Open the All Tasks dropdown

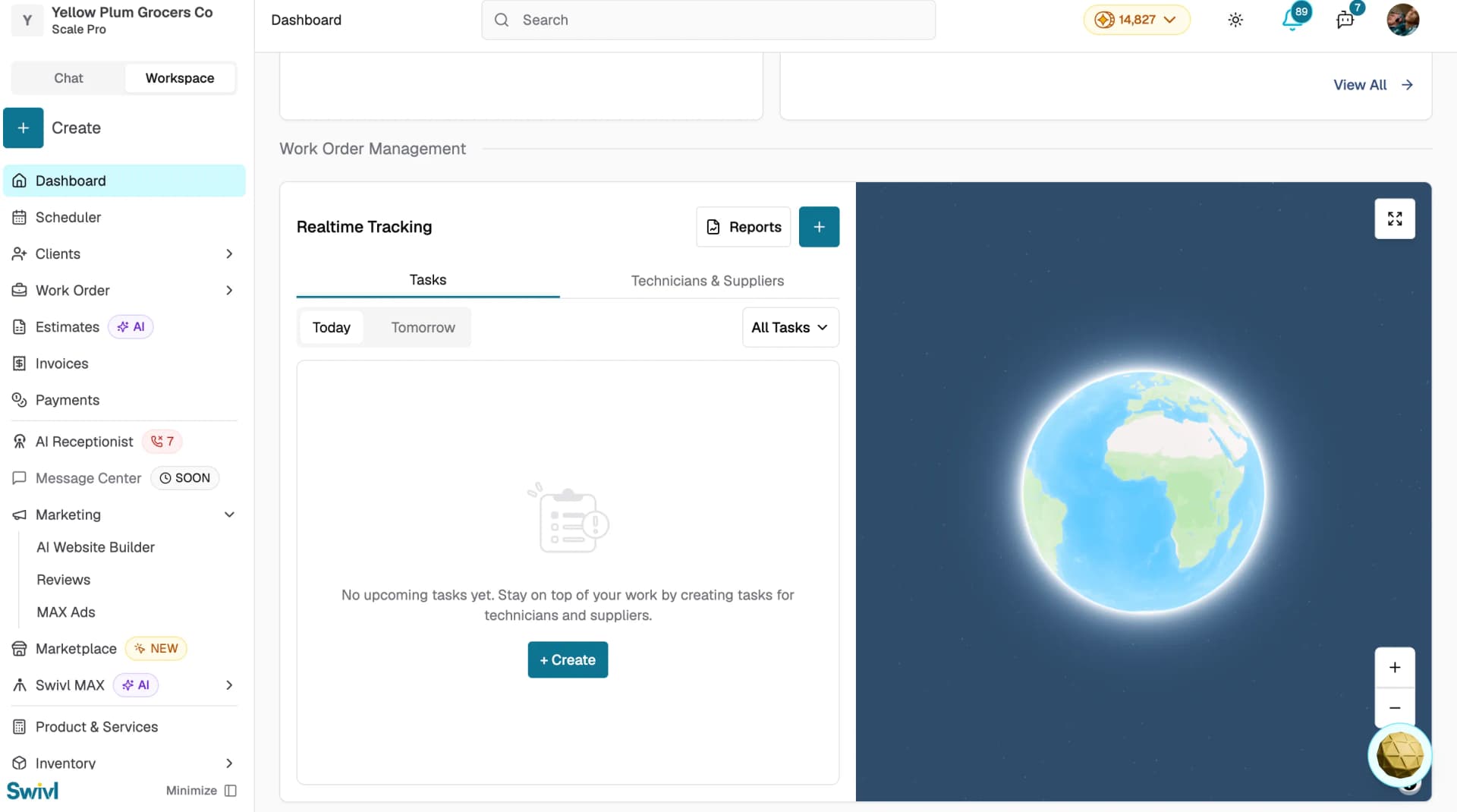pos(790,327)
